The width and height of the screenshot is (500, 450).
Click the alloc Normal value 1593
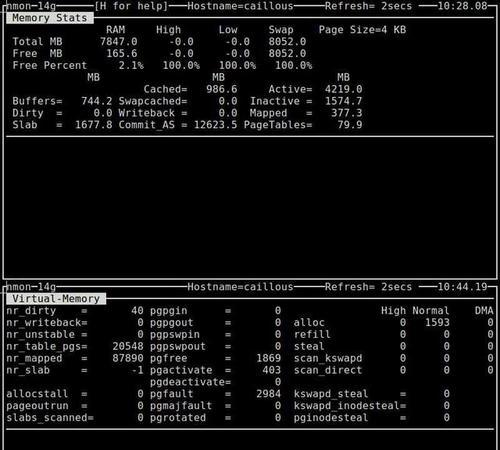[437, 322]
